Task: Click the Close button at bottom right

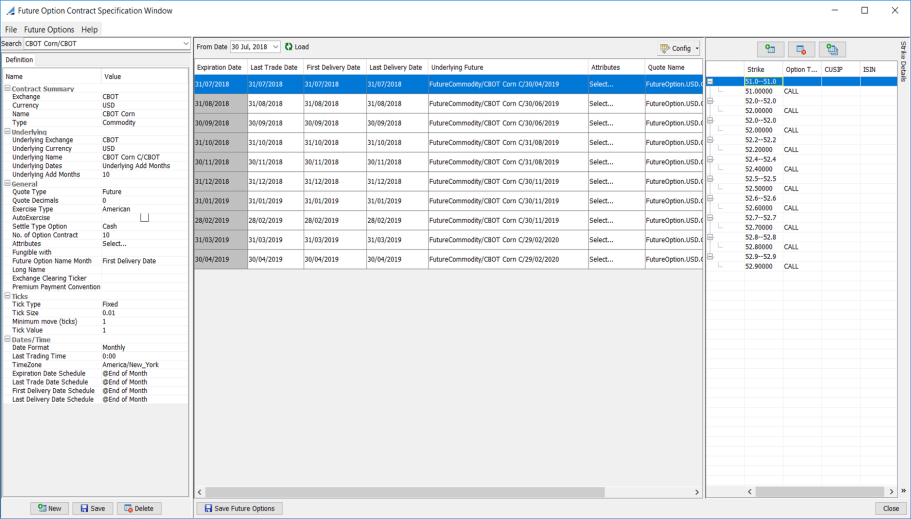Action: point(891,508)
